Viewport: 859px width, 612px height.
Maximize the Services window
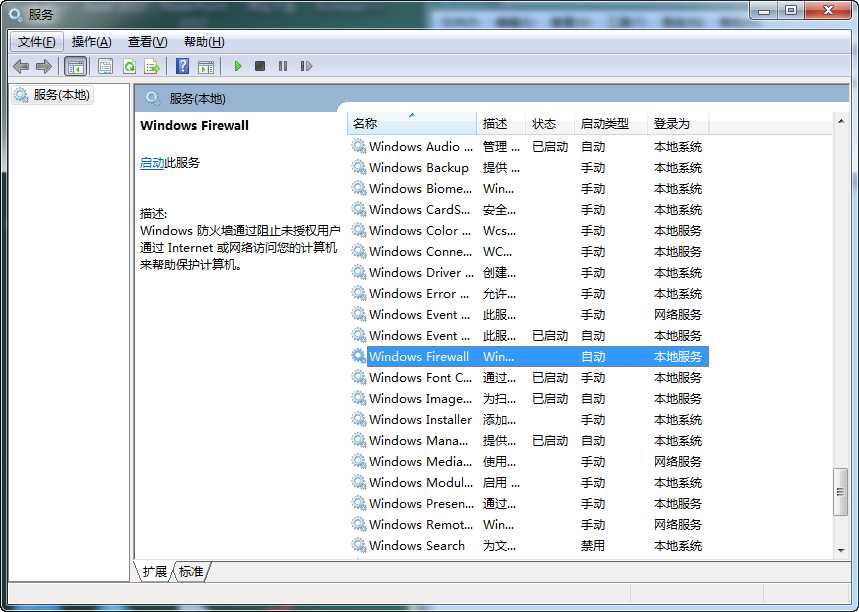tap(791, 10)
